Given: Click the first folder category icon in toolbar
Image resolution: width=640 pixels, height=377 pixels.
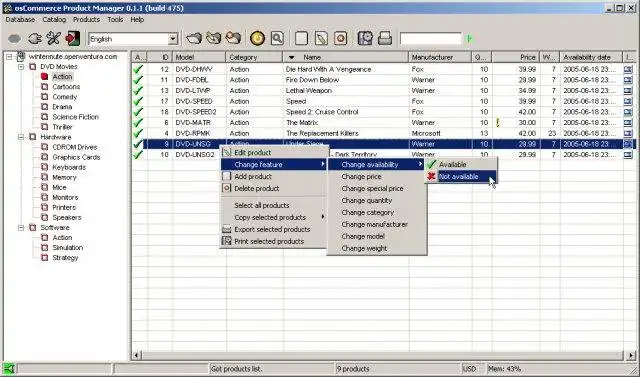Looking at the screenshot, I should (194, 38).
